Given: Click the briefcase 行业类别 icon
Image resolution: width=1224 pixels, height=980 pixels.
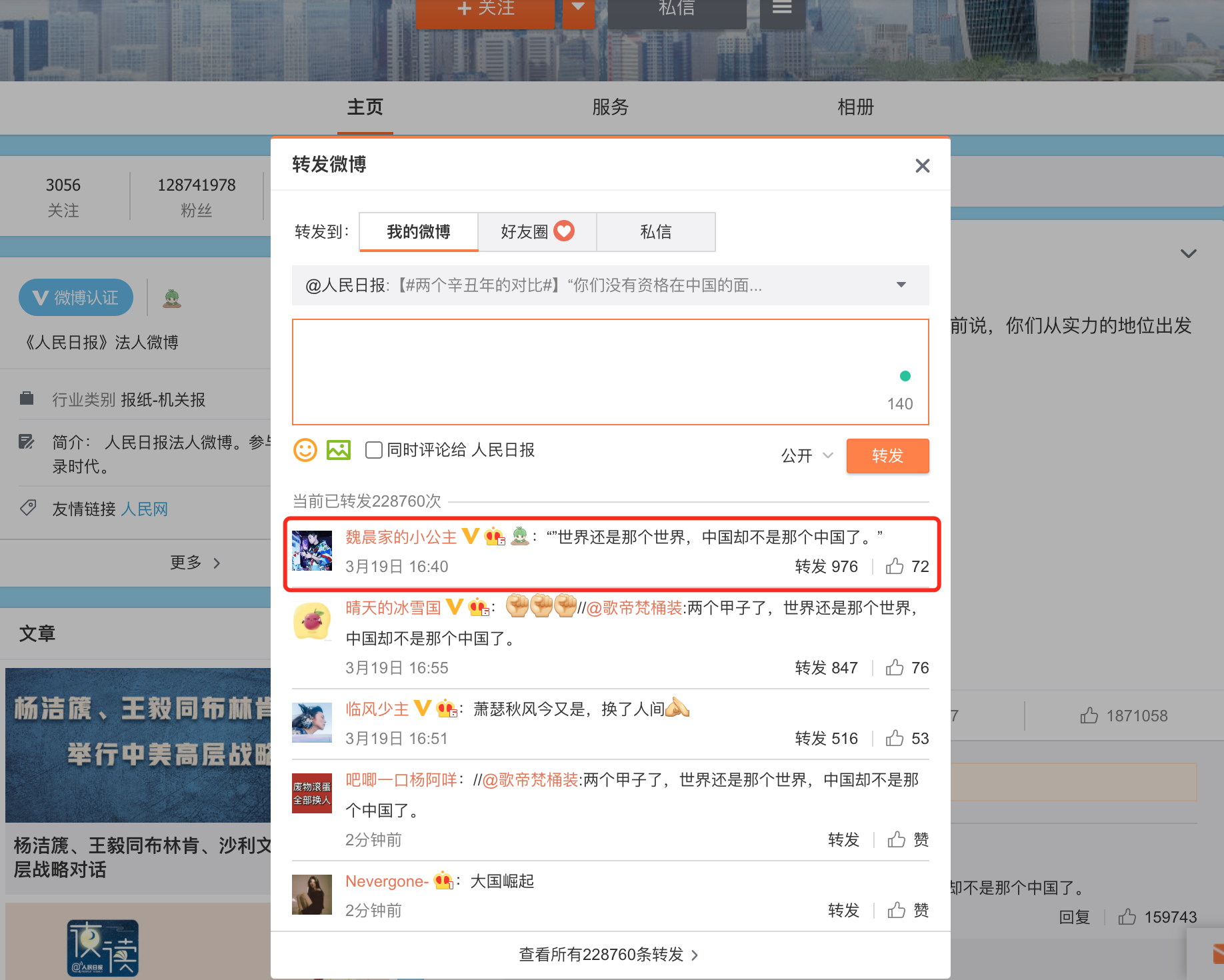Looking at the screenshot, I should click(27, 399).
